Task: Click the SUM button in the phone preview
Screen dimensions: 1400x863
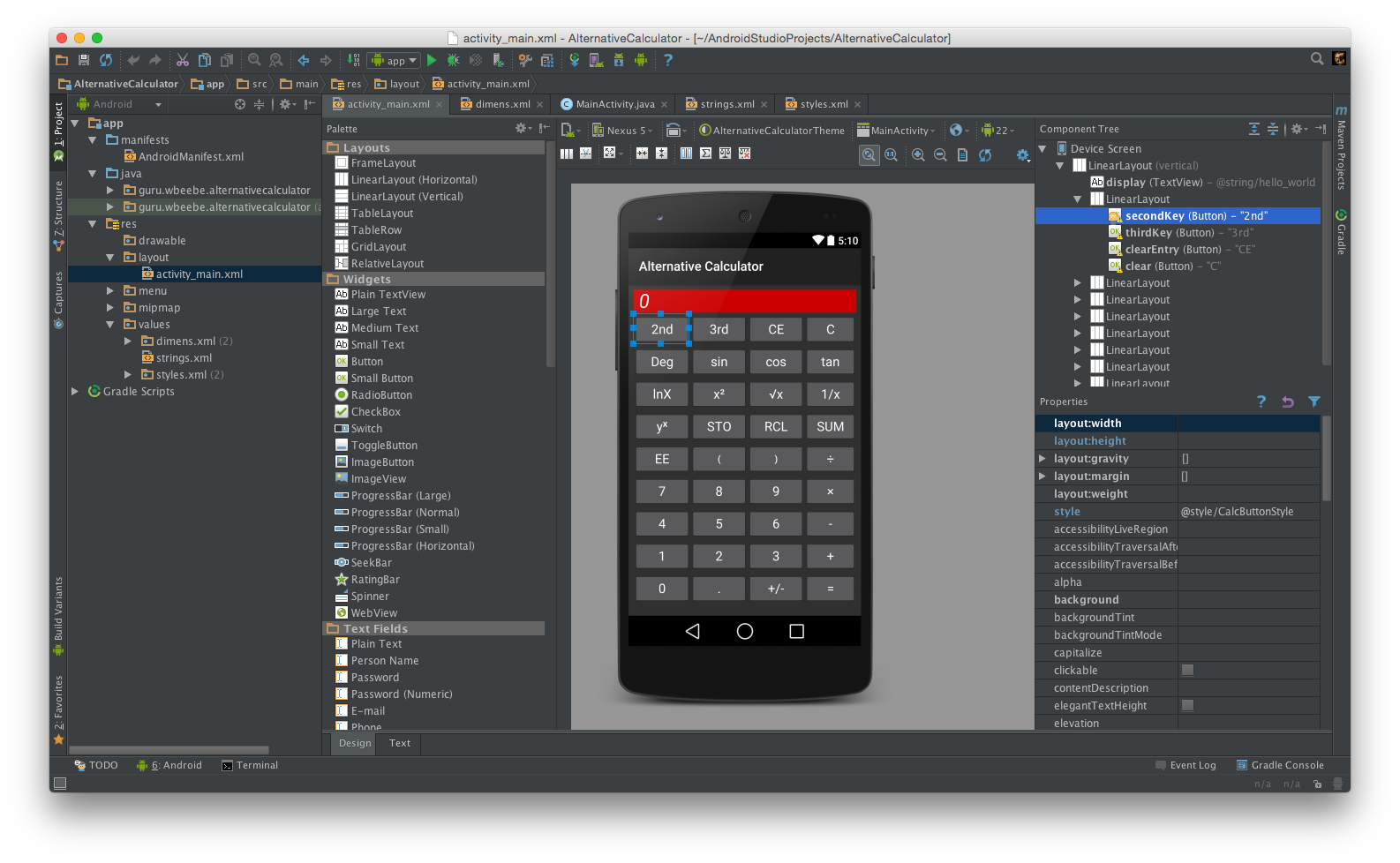Action: coord(830,426)
